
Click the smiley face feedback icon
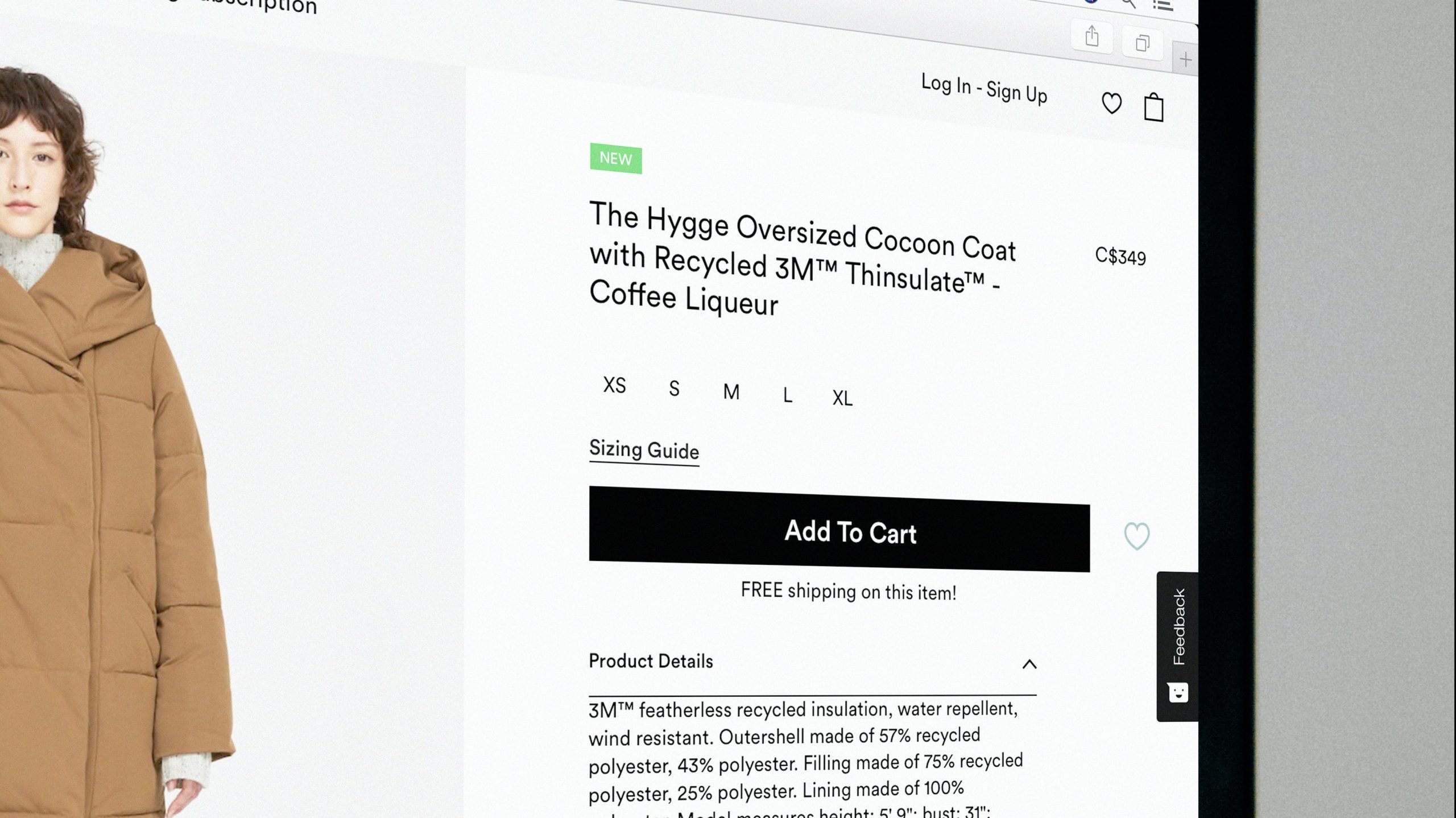[x=1178, y=692]
